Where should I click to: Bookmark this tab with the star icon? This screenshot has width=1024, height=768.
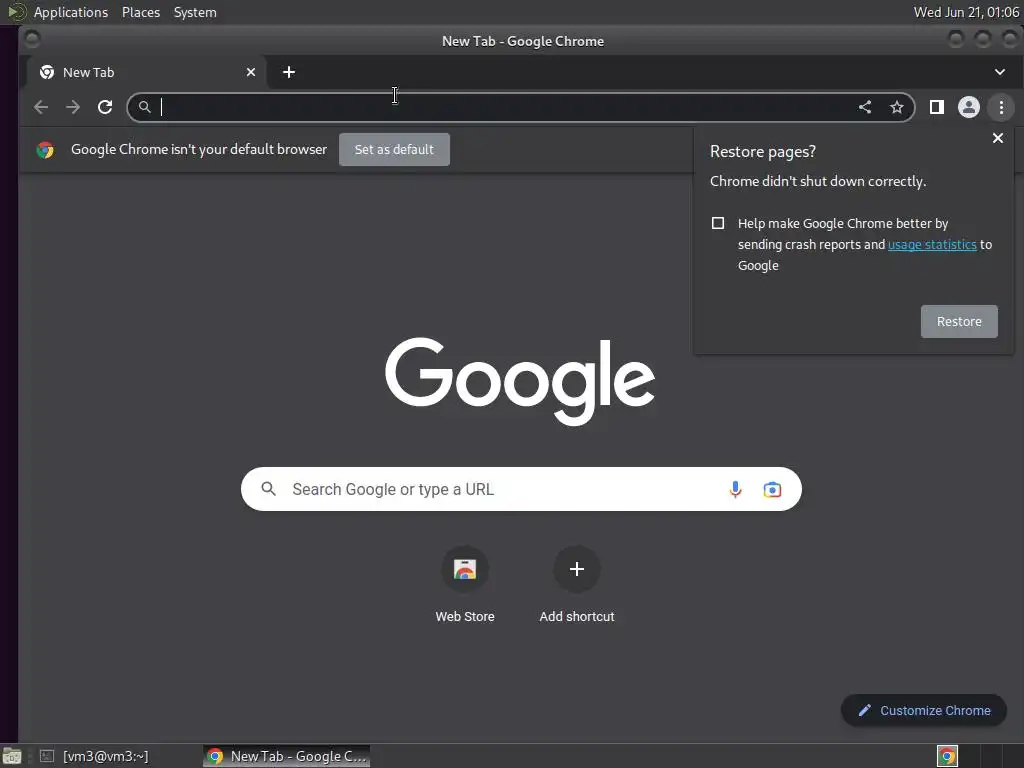897,107
